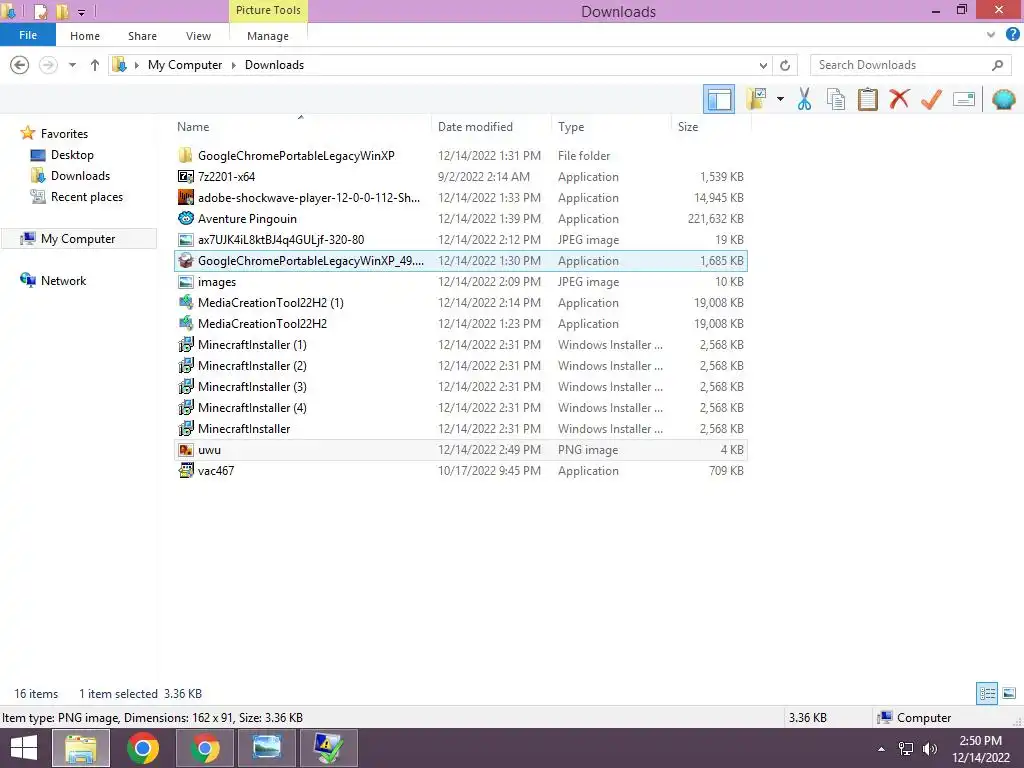Select the Aventure Pingouin application
1024x768 pixels.
click(461, 218)
